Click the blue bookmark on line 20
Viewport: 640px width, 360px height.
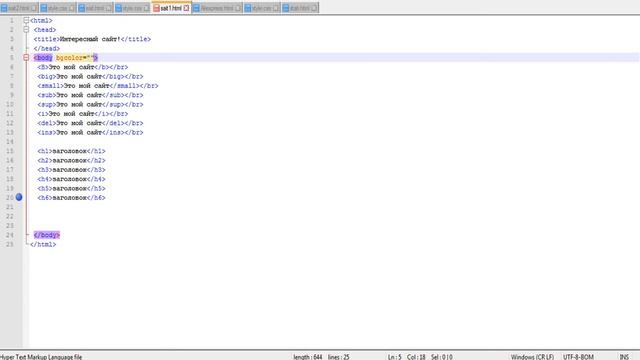point(19,197)
